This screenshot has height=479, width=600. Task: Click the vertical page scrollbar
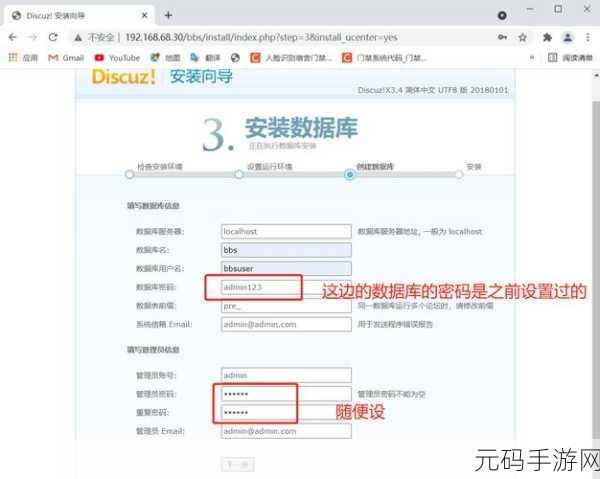tap(596, 268)
